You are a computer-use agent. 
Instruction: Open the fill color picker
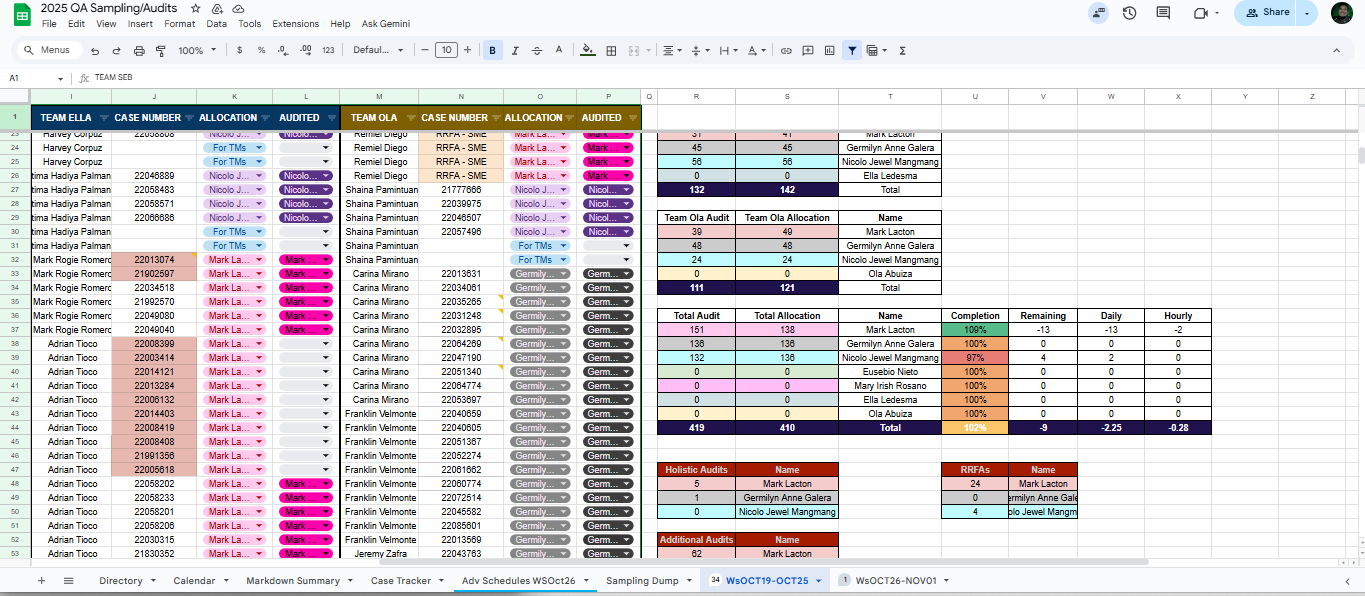(587, 50)
